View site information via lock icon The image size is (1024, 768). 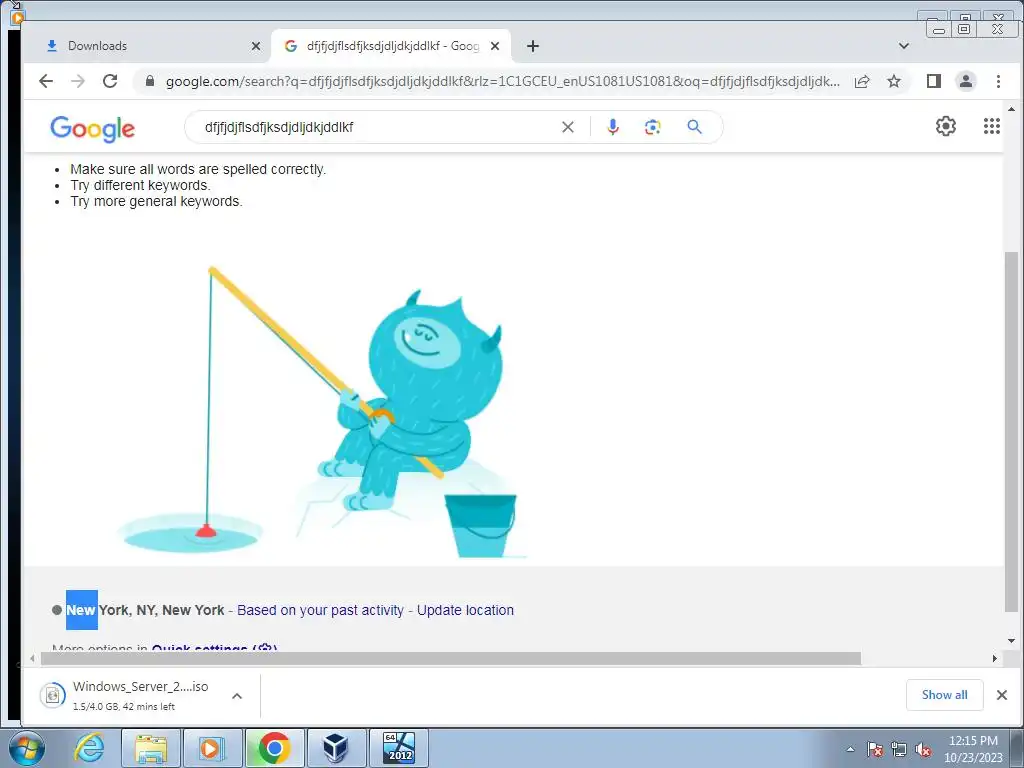tap(150, 81)
